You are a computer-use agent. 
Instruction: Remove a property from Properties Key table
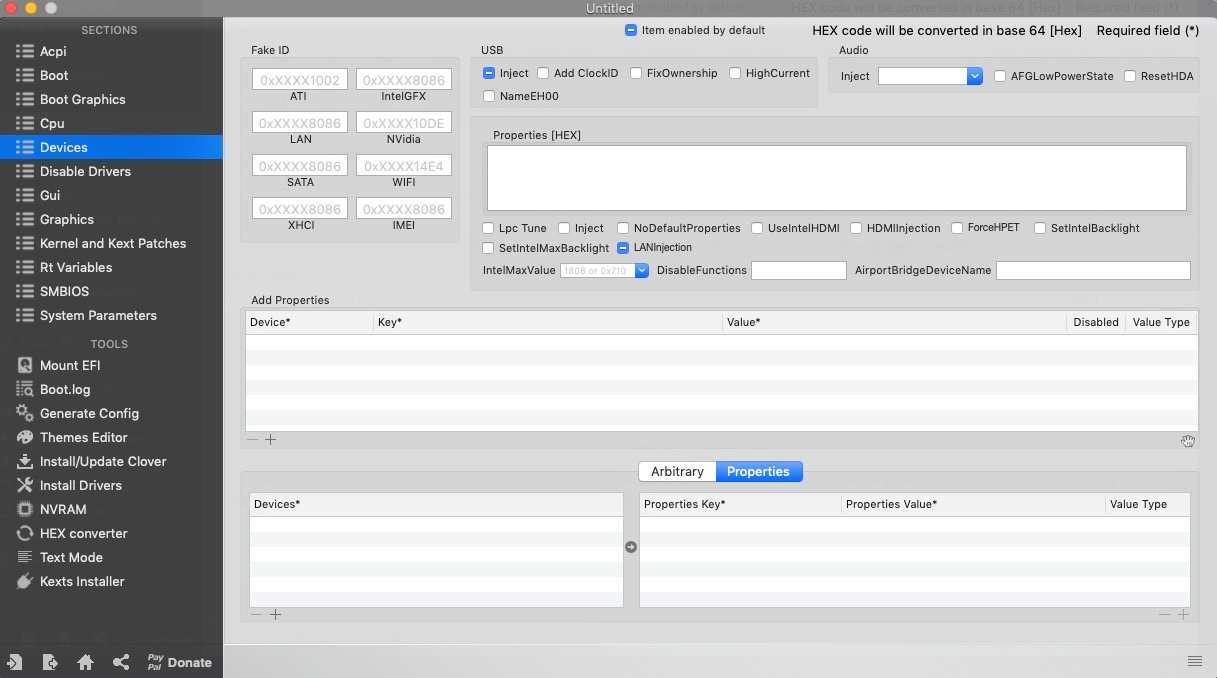tap(1164, 614)
